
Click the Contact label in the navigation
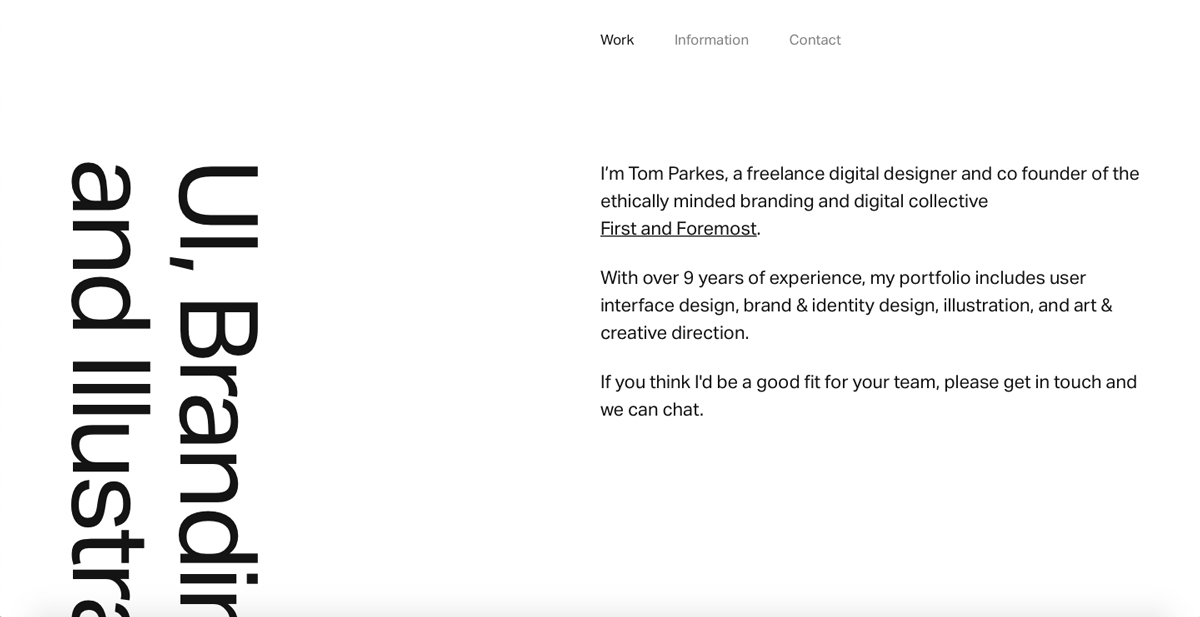814,39
